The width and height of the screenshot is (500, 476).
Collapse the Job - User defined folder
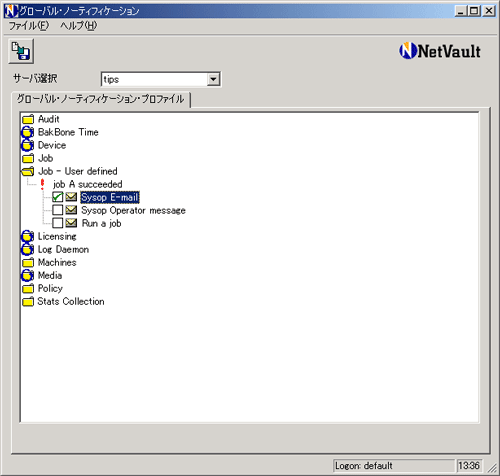[x=28, y=171]
